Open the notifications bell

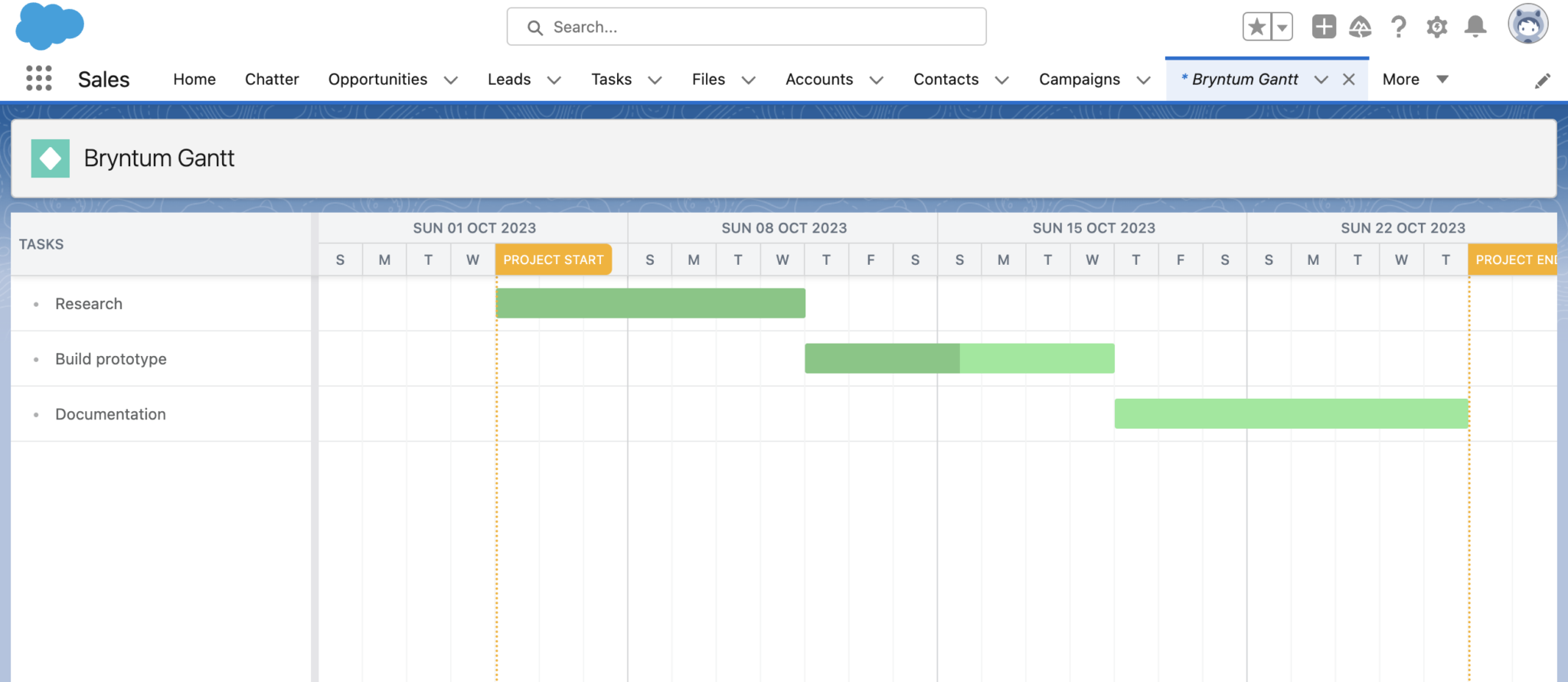1475,27
